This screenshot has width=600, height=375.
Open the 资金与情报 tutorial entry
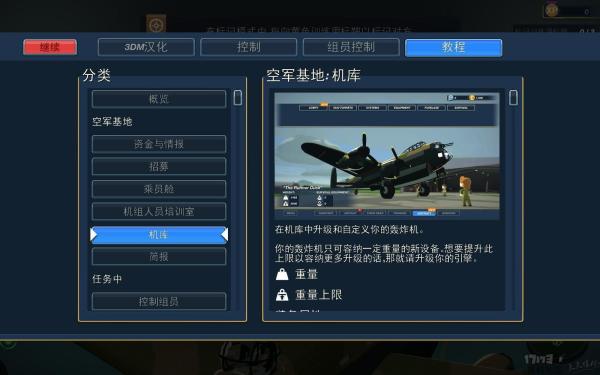click(159, 144)
